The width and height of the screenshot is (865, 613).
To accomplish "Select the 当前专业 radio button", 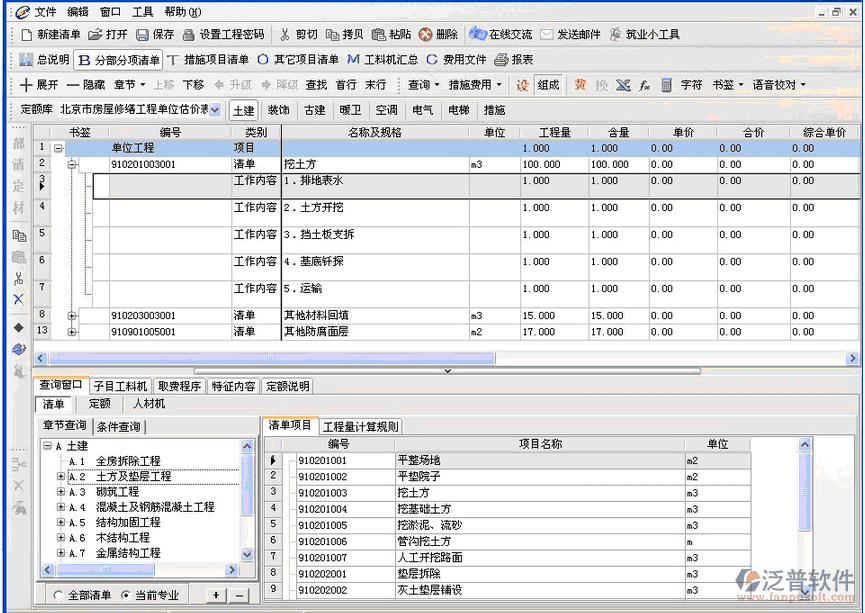I will click(x=126, y=595).
